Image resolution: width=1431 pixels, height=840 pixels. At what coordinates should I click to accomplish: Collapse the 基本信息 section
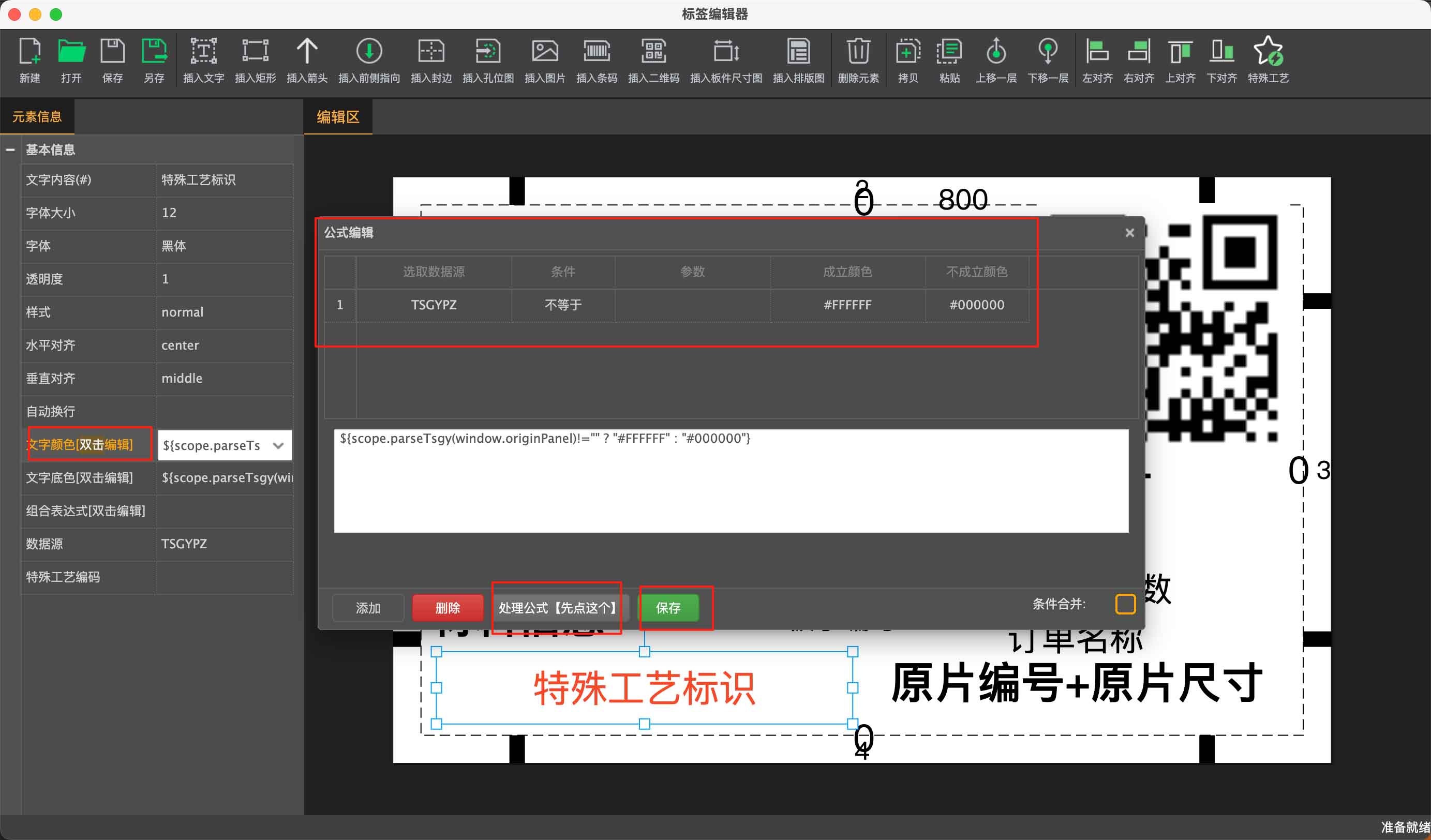point(10,150)
